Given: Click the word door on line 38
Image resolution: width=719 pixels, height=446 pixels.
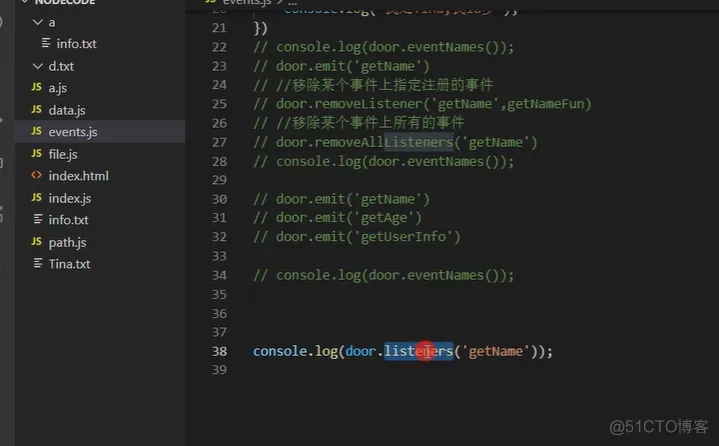Looking at the screenshot, I should pos(360,352).
